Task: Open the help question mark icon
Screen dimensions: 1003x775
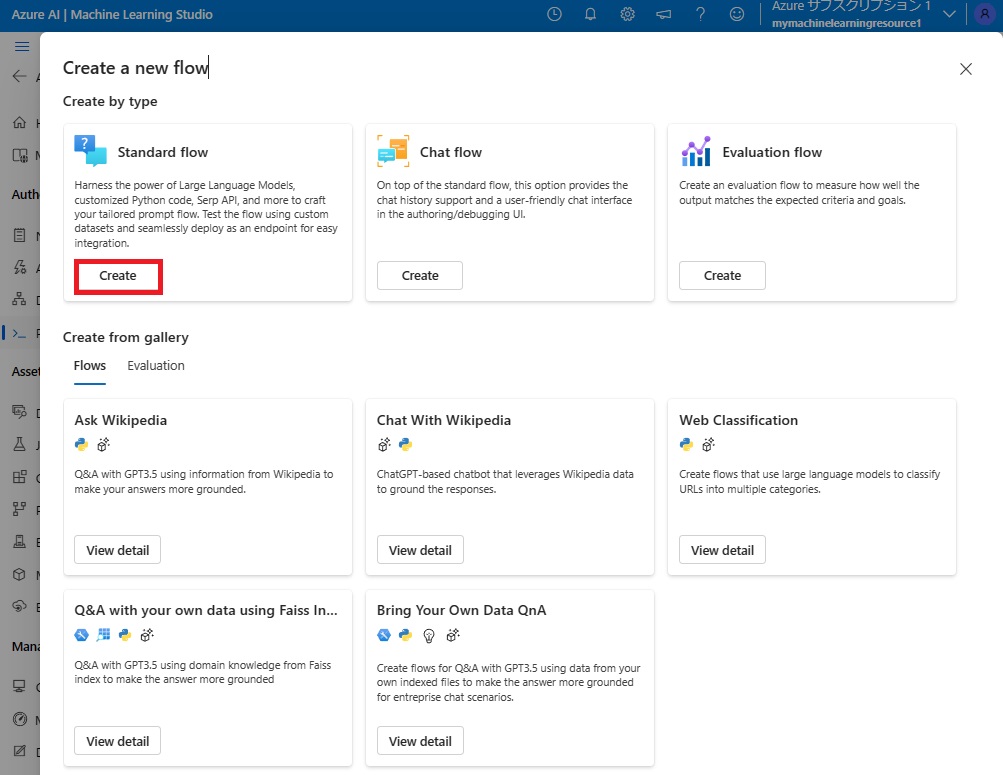Action: 700,14
